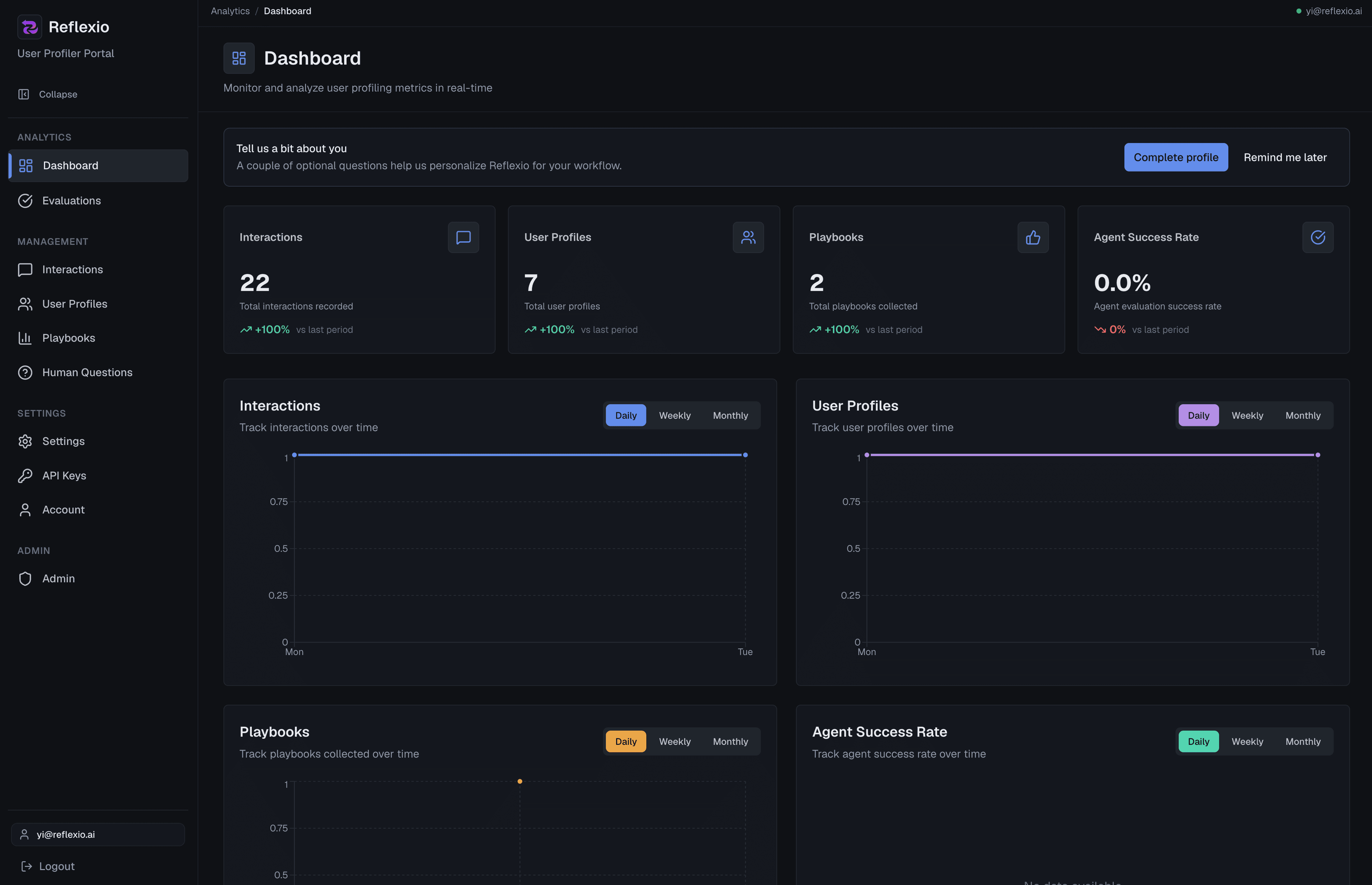This screenshot has height=885, width=1372.
Task: Click chat icon on Interactions stat card
Action: [x=463, y=237]
